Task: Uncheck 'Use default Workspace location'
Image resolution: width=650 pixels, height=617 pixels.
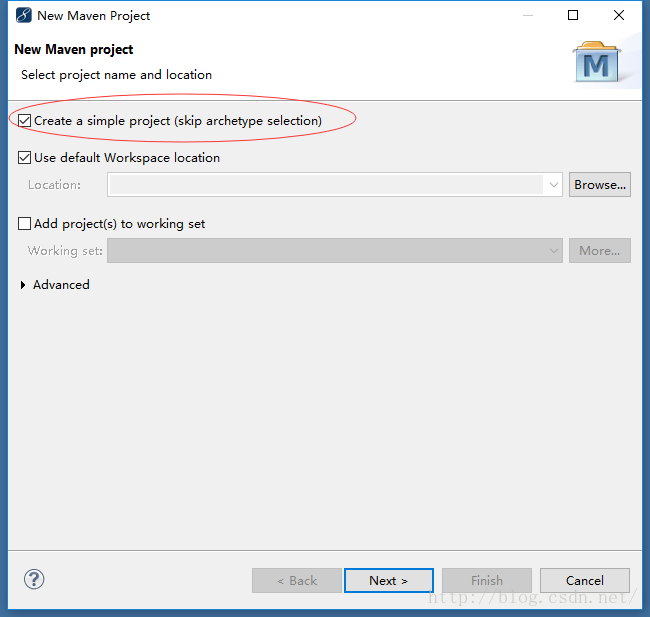Action: (25, 158)
